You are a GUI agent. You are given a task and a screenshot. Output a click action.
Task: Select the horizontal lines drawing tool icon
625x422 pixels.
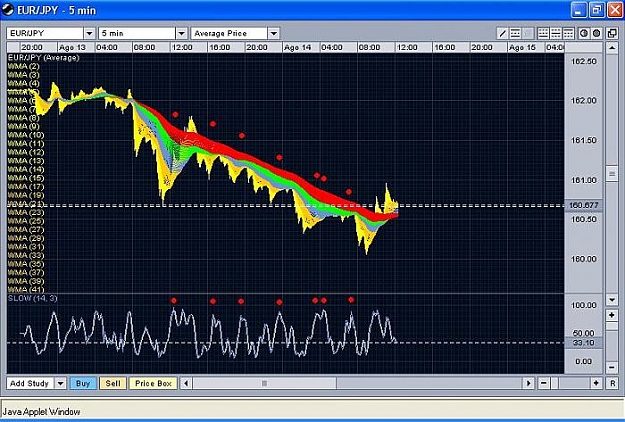pos(515,33)
